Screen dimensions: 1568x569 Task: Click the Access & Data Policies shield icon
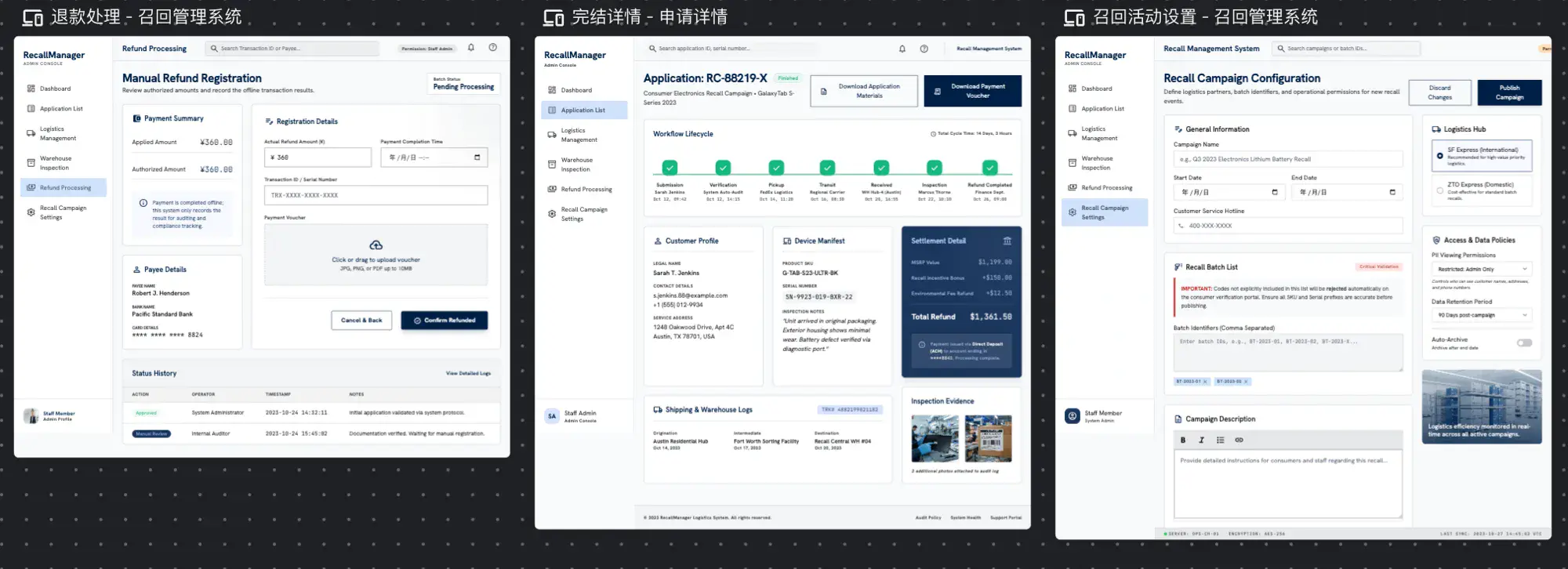(x=1436, y=241)
